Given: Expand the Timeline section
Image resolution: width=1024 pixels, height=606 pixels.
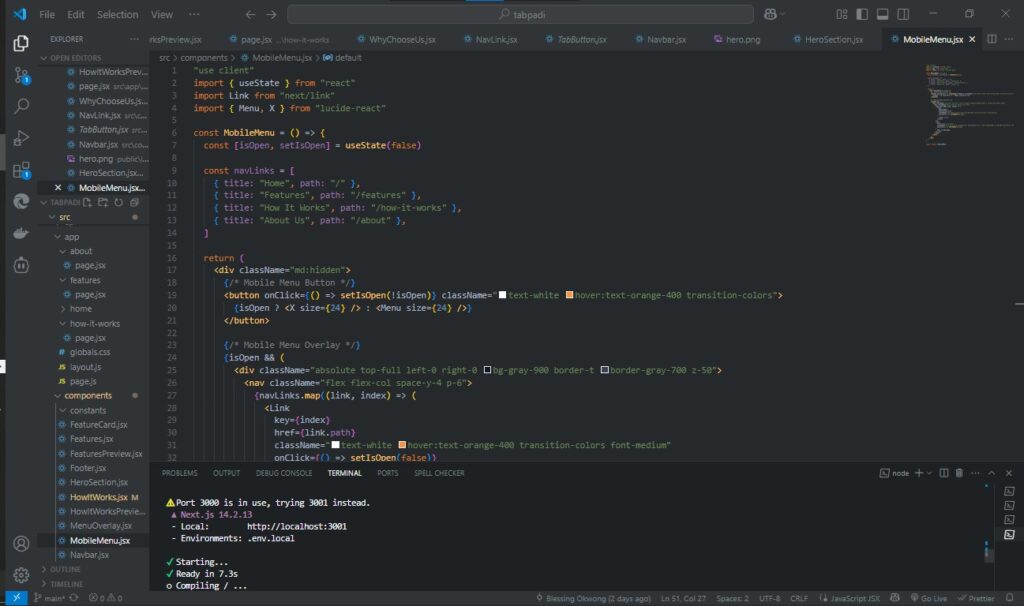Looking at the screenshot, I should coord(44,584).
